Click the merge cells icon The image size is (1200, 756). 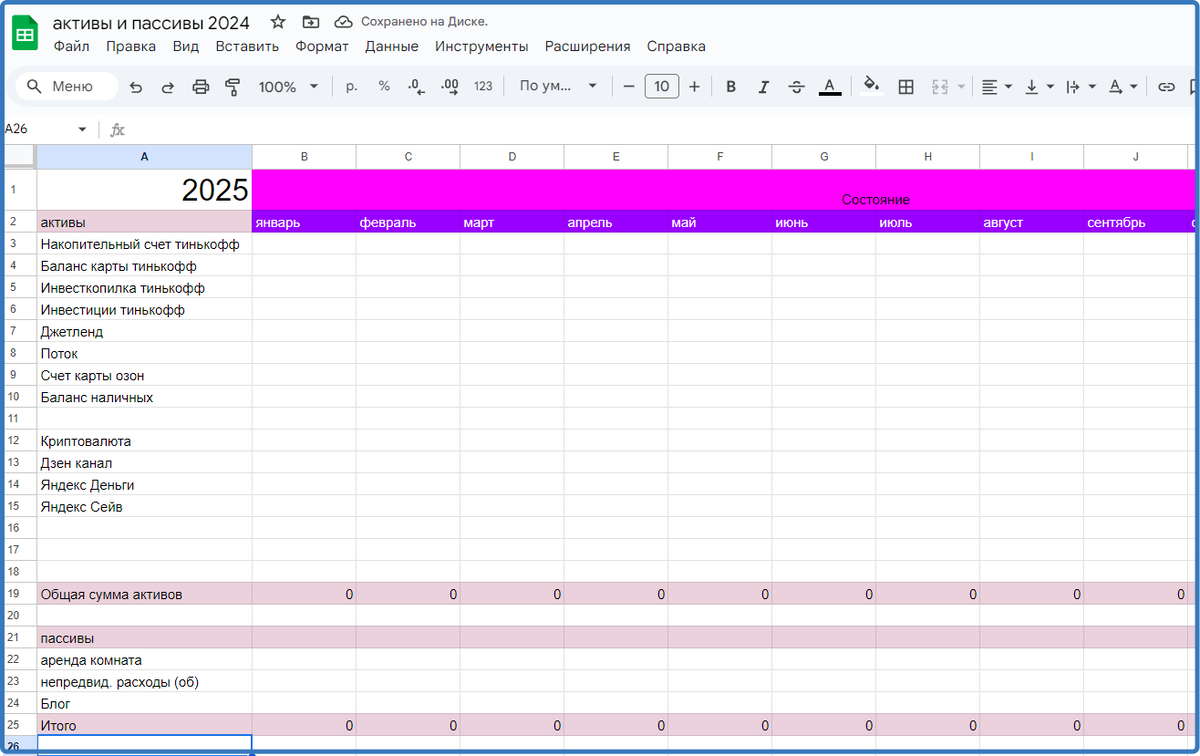(939, 87)
